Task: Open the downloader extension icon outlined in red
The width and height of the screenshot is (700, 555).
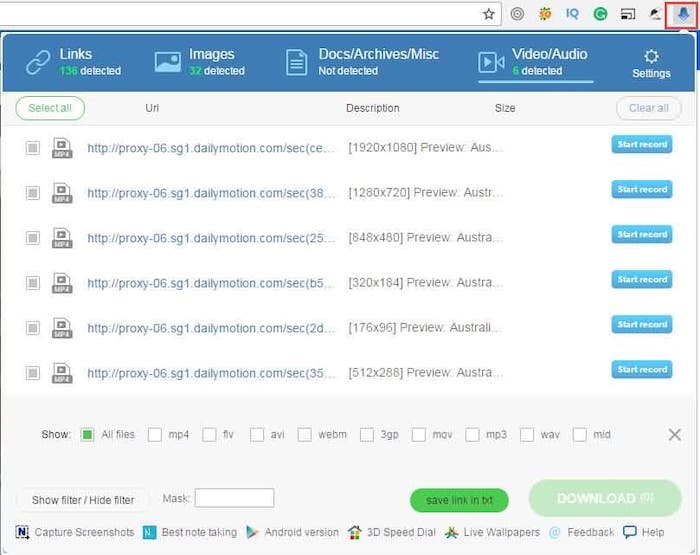Action: click(682, 15)
